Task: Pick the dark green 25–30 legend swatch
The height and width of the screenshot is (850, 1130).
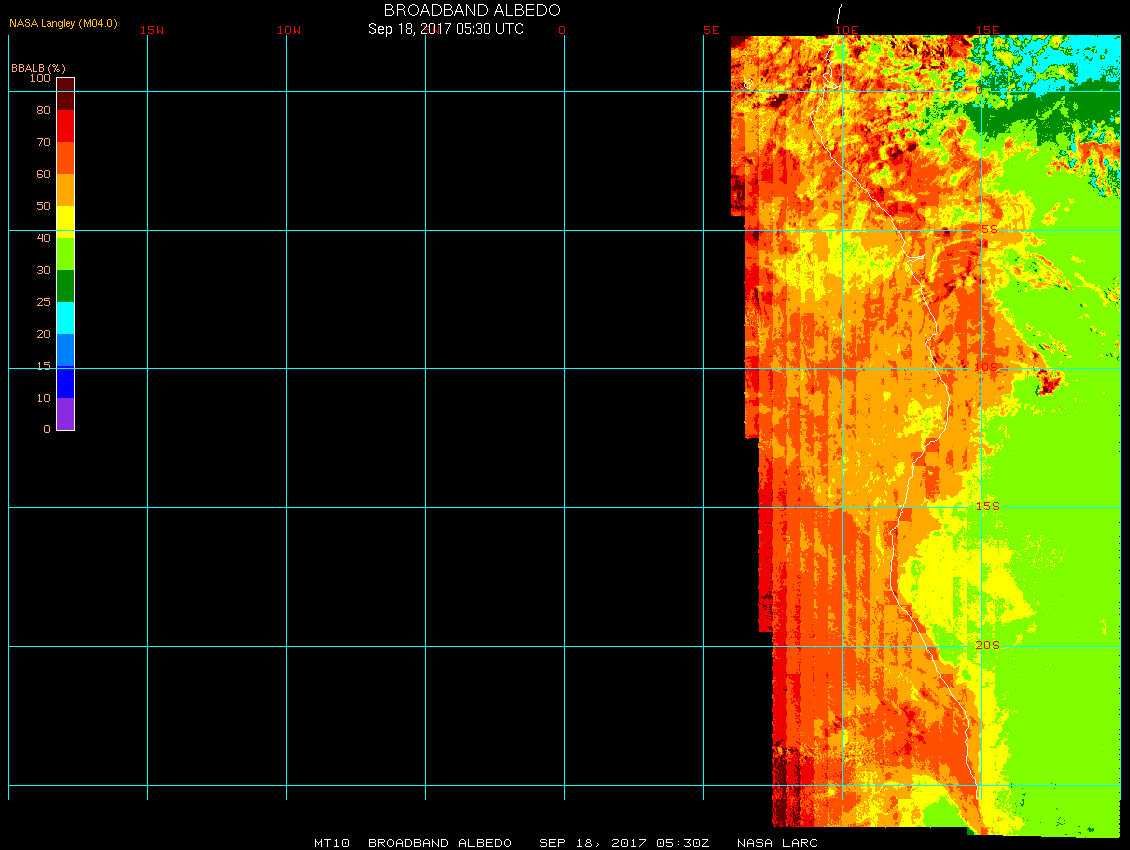Action: point(66,285)
